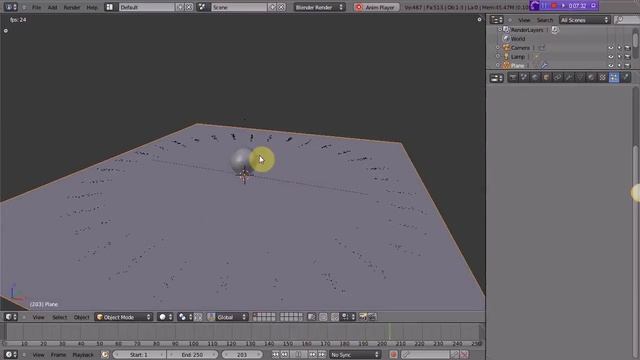Open the Object Data tab (triangle mesh icon)

pyautogui.click(x=580, y=78)
